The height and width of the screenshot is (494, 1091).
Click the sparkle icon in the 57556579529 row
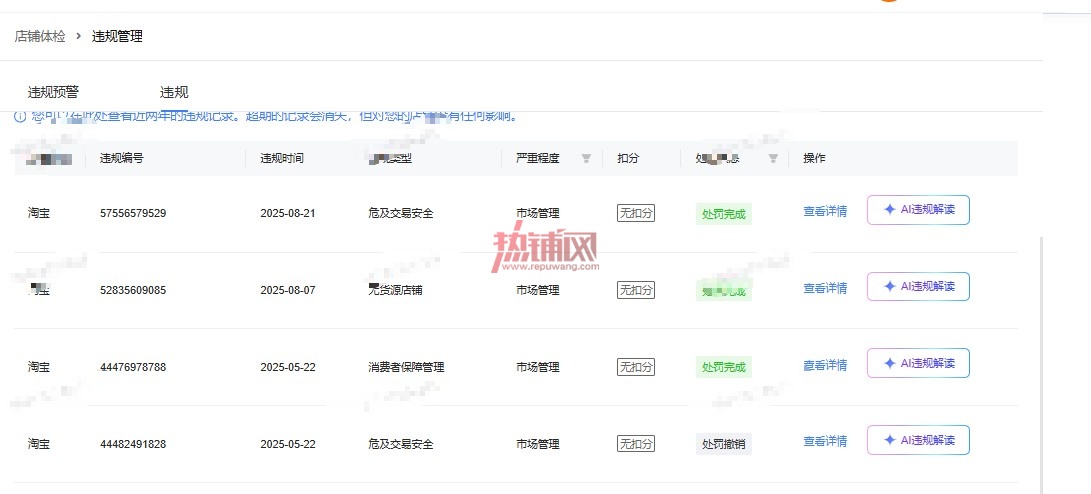click(x=889, y=209)
